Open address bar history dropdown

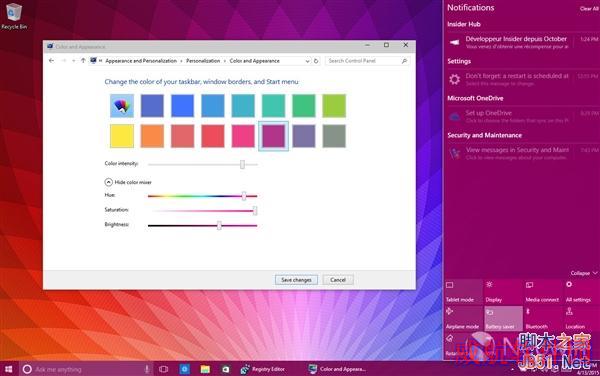pos(307,61)
